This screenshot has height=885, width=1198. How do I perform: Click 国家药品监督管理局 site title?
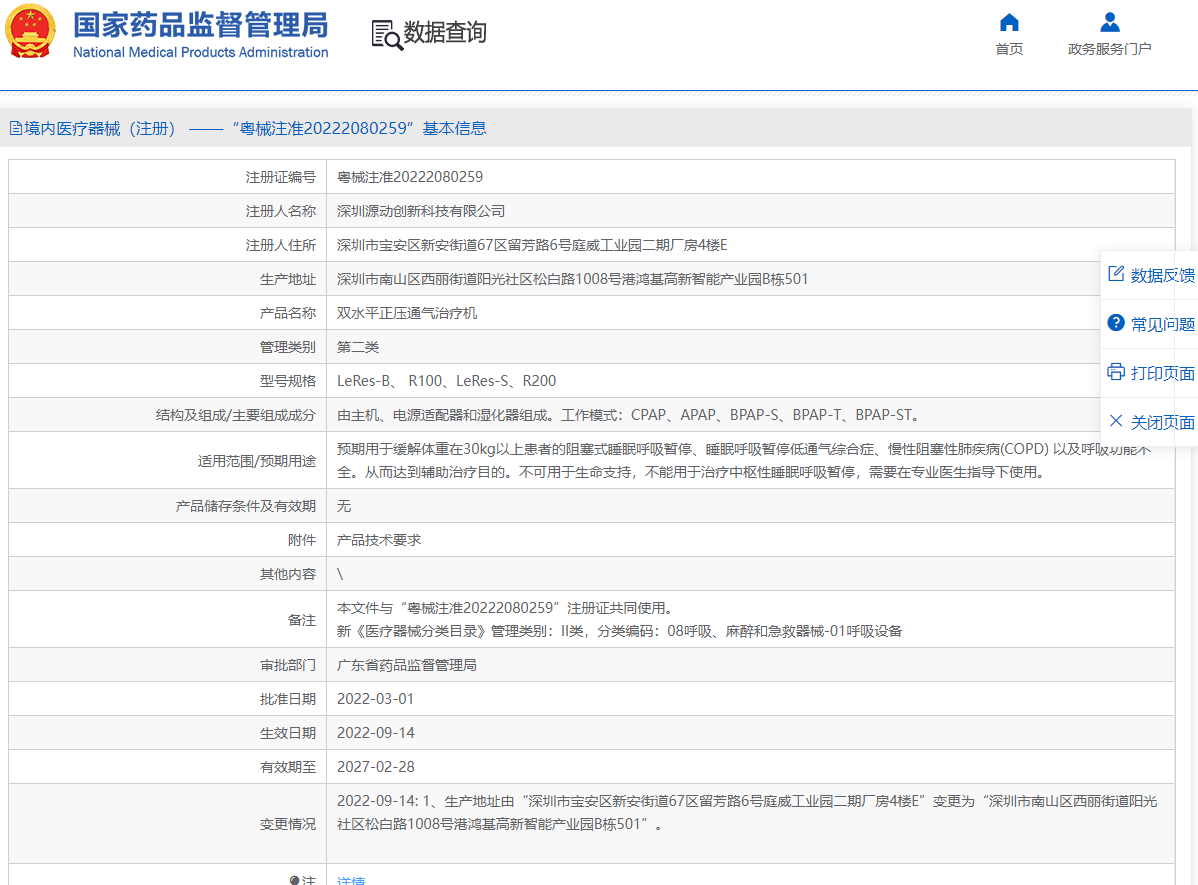[200, 24]
